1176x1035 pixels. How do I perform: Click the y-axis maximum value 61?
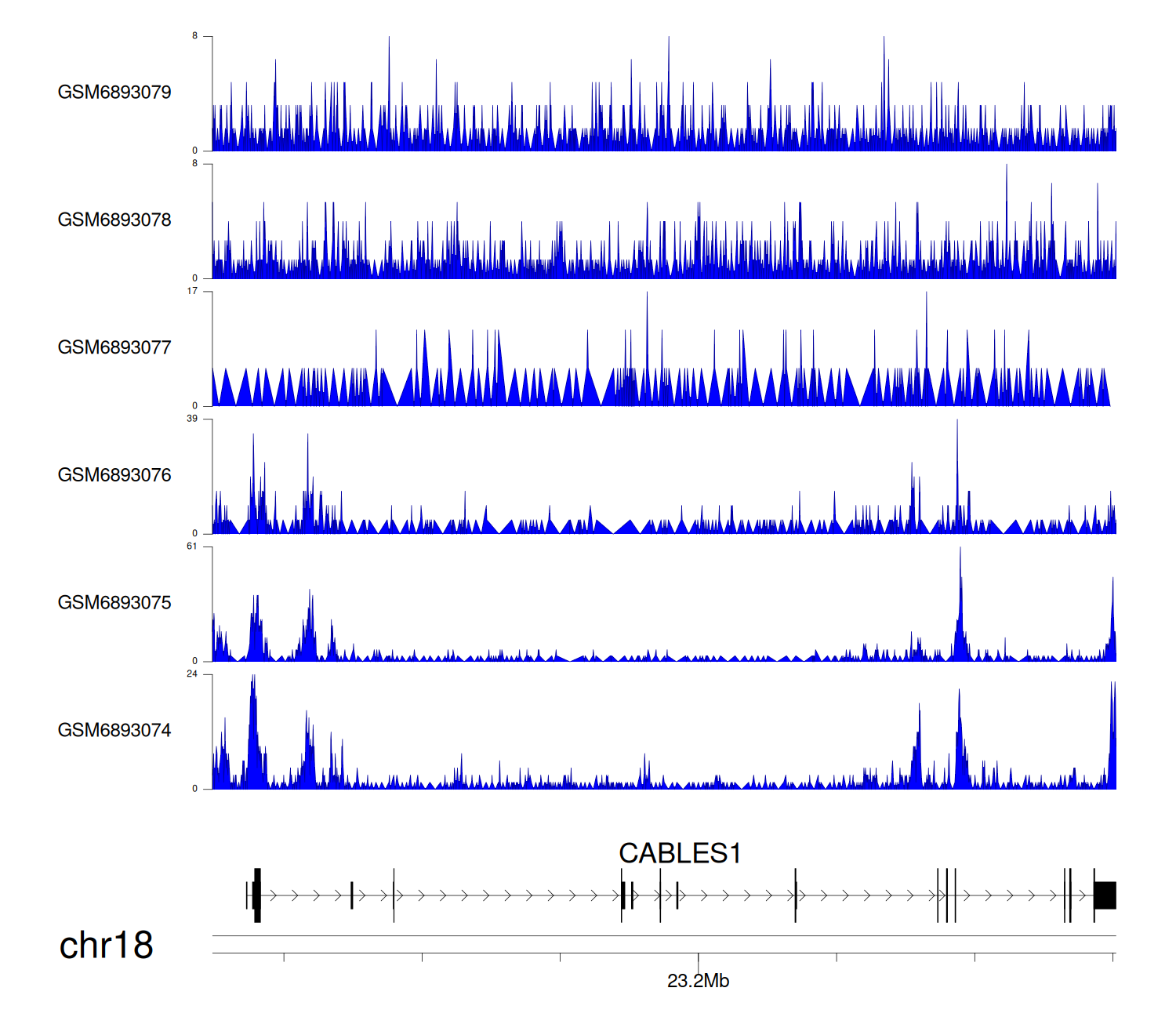[x=192, y=547]
